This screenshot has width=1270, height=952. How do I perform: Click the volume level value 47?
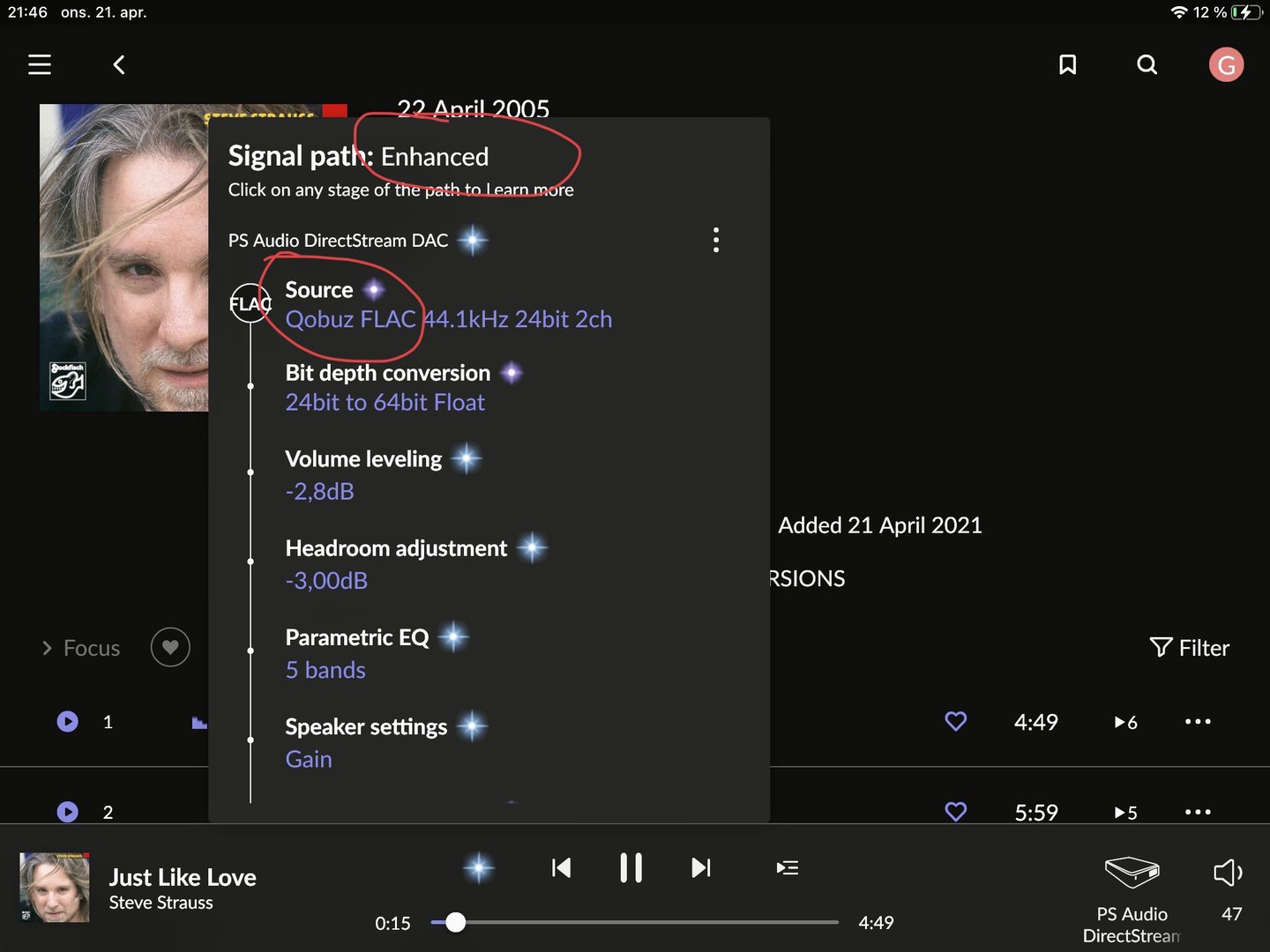[x=1232, y=914]
